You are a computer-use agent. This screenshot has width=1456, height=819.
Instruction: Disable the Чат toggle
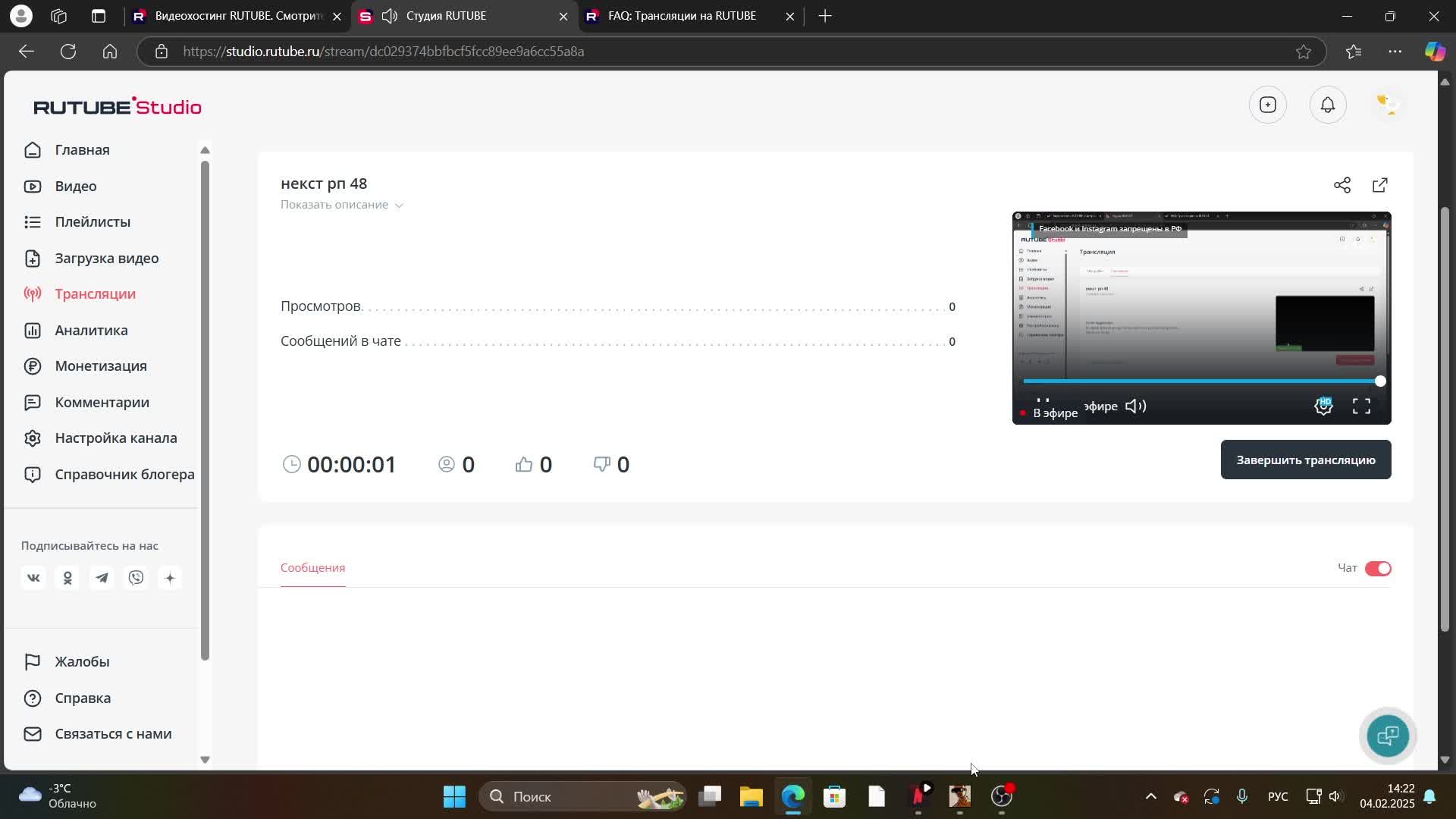(1377, 568)
